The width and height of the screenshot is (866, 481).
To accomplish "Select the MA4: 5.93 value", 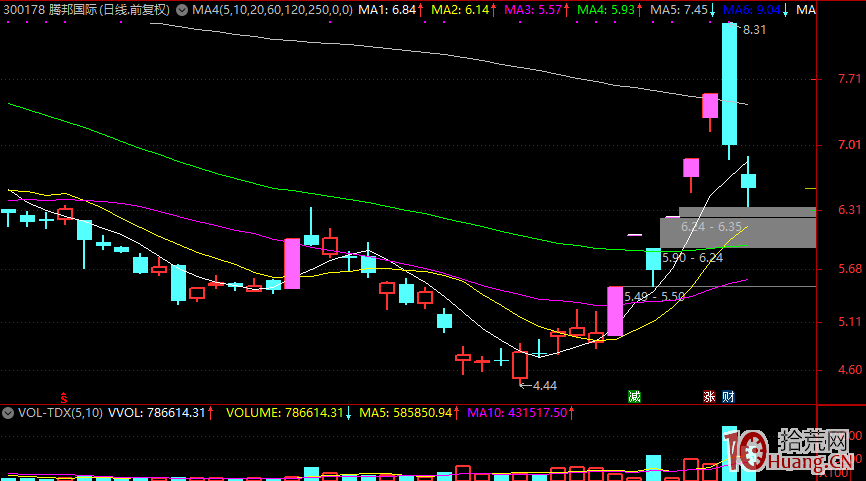I will pos(606,10).
